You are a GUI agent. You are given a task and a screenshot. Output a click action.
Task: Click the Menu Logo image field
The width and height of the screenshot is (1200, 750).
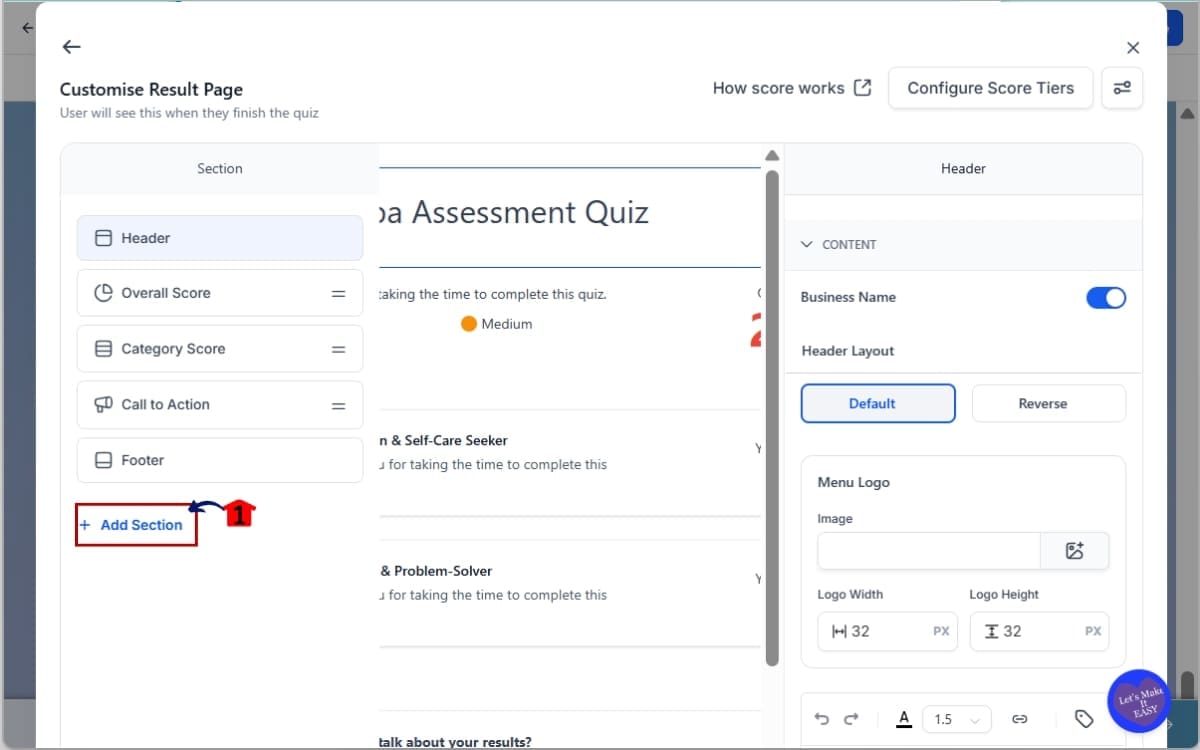point(929,551)
